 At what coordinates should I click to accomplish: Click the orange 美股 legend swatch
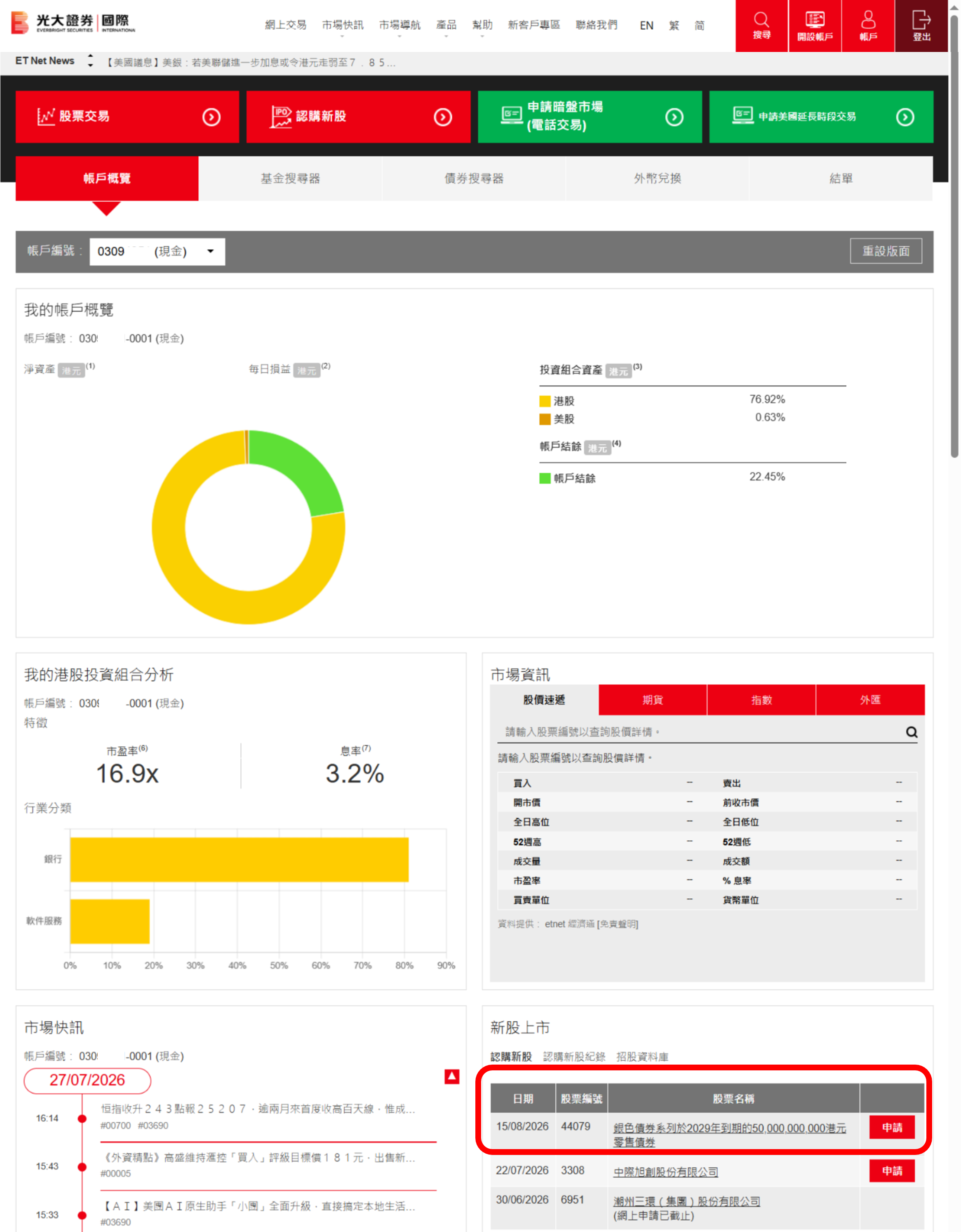click(545, 419)
